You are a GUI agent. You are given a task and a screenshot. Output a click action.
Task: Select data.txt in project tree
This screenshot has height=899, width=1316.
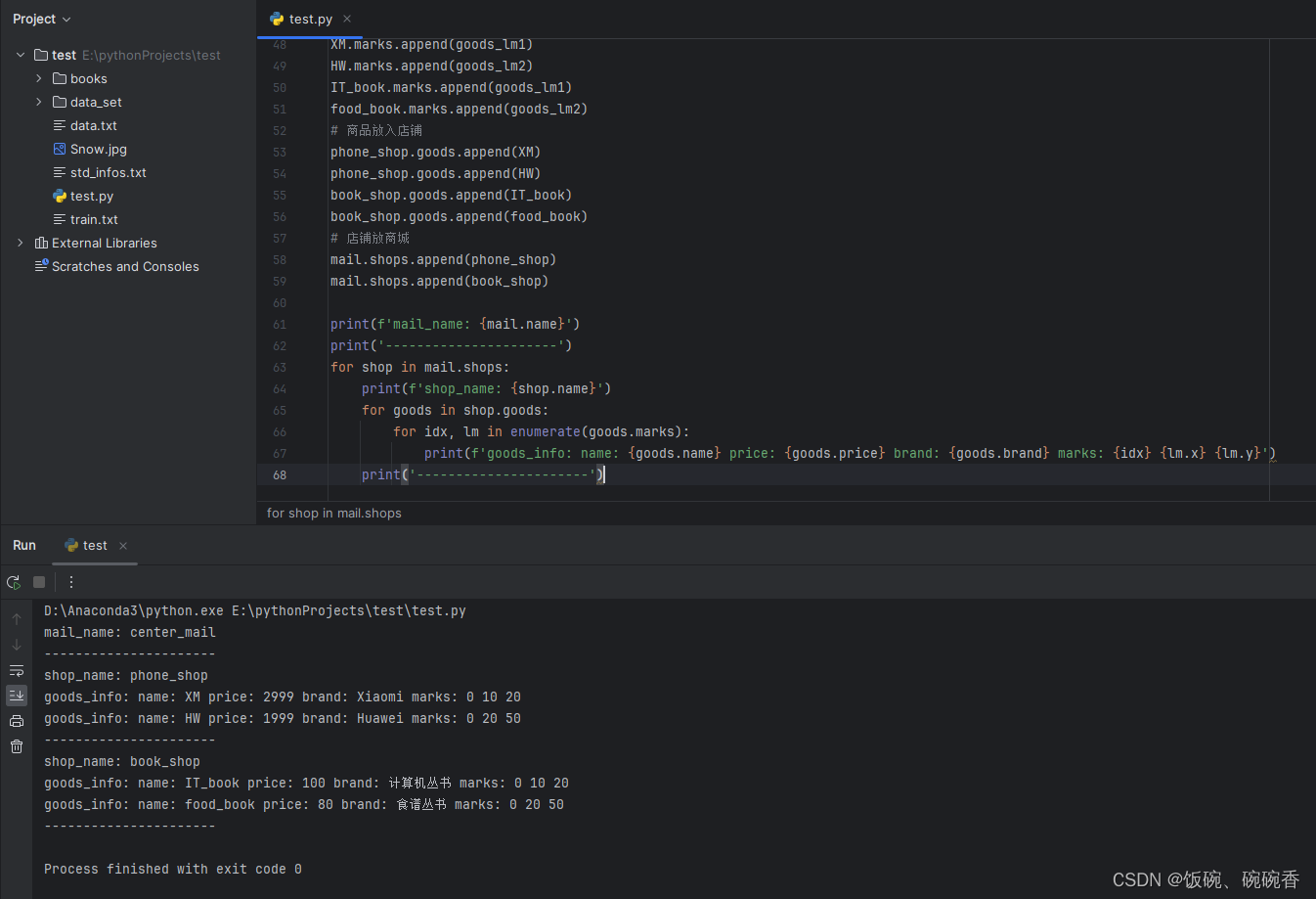[x=94, y=125]
